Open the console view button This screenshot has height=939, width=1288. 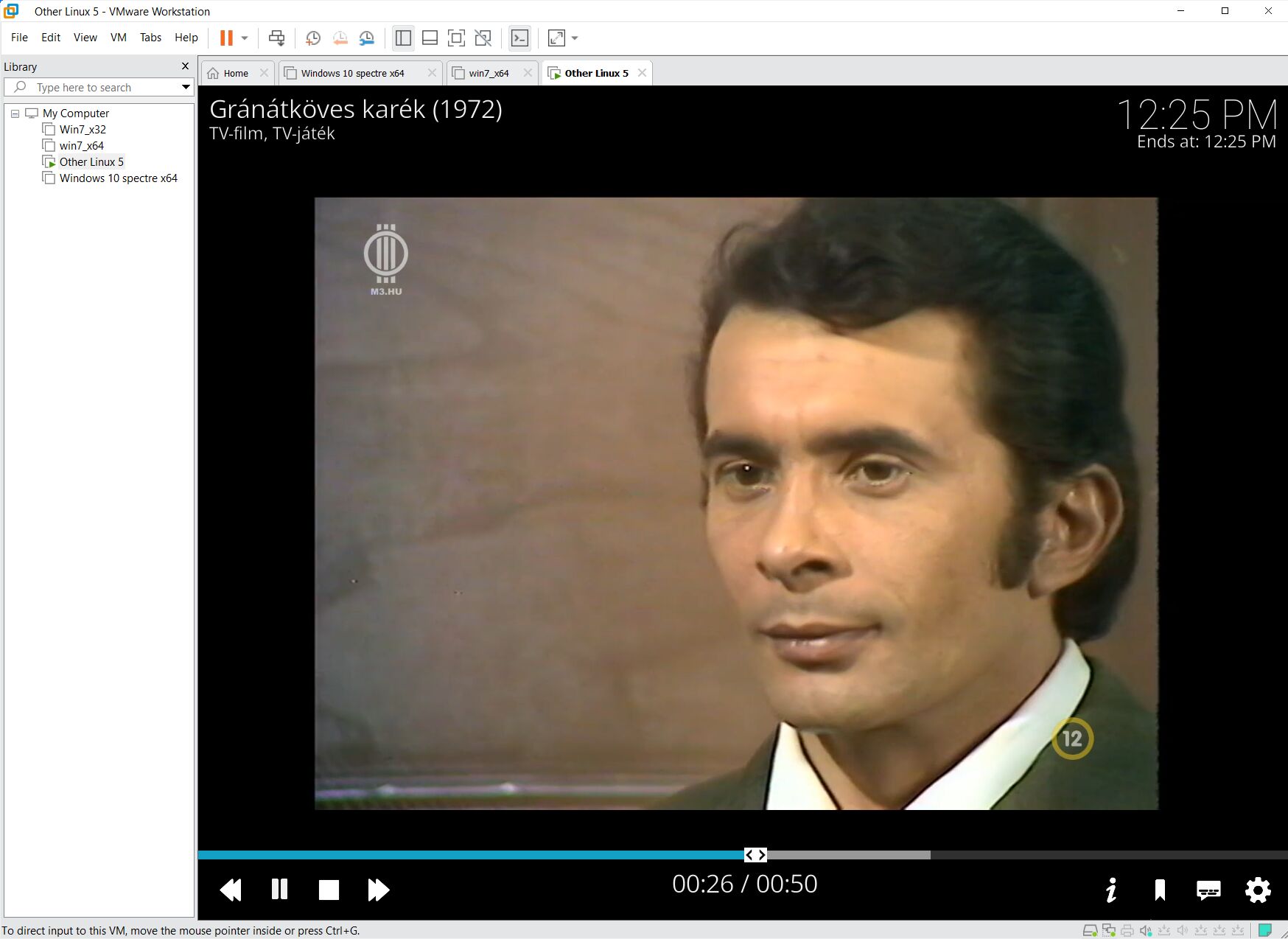point(519,38)
